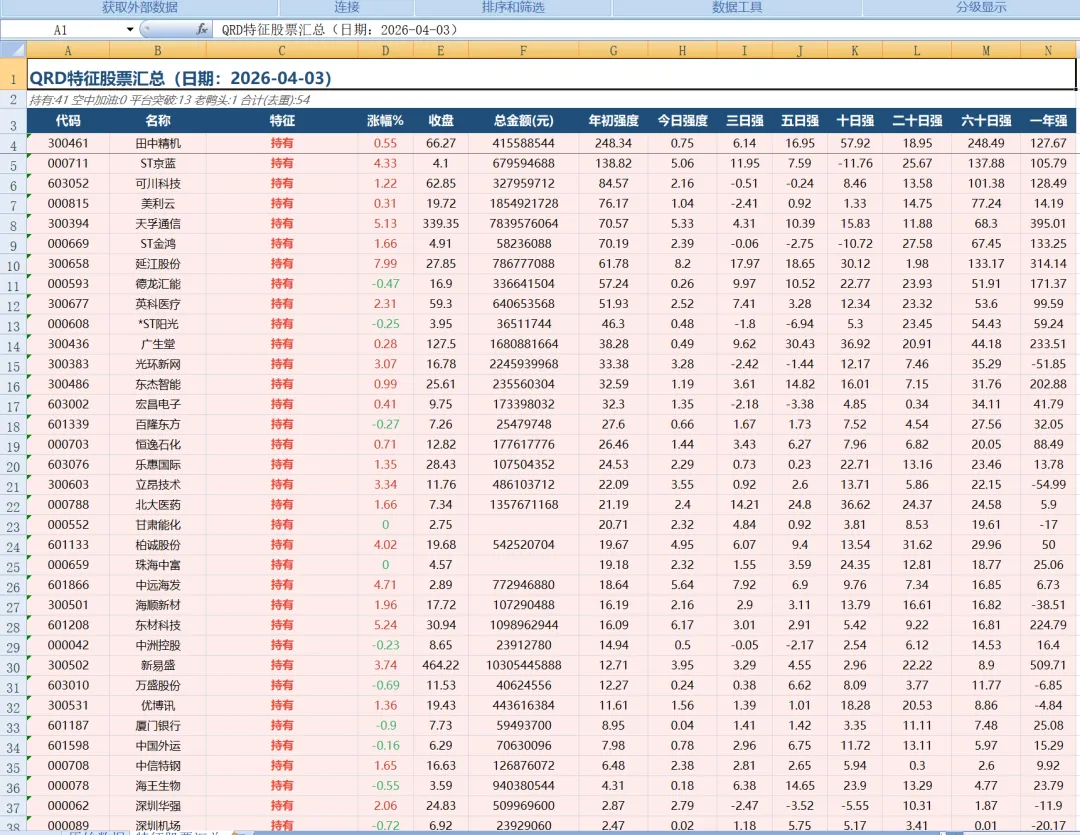Select the 获取外部数据 ribbon group label
Viewport: 1080px width, 835px height.
coord(140,7)
